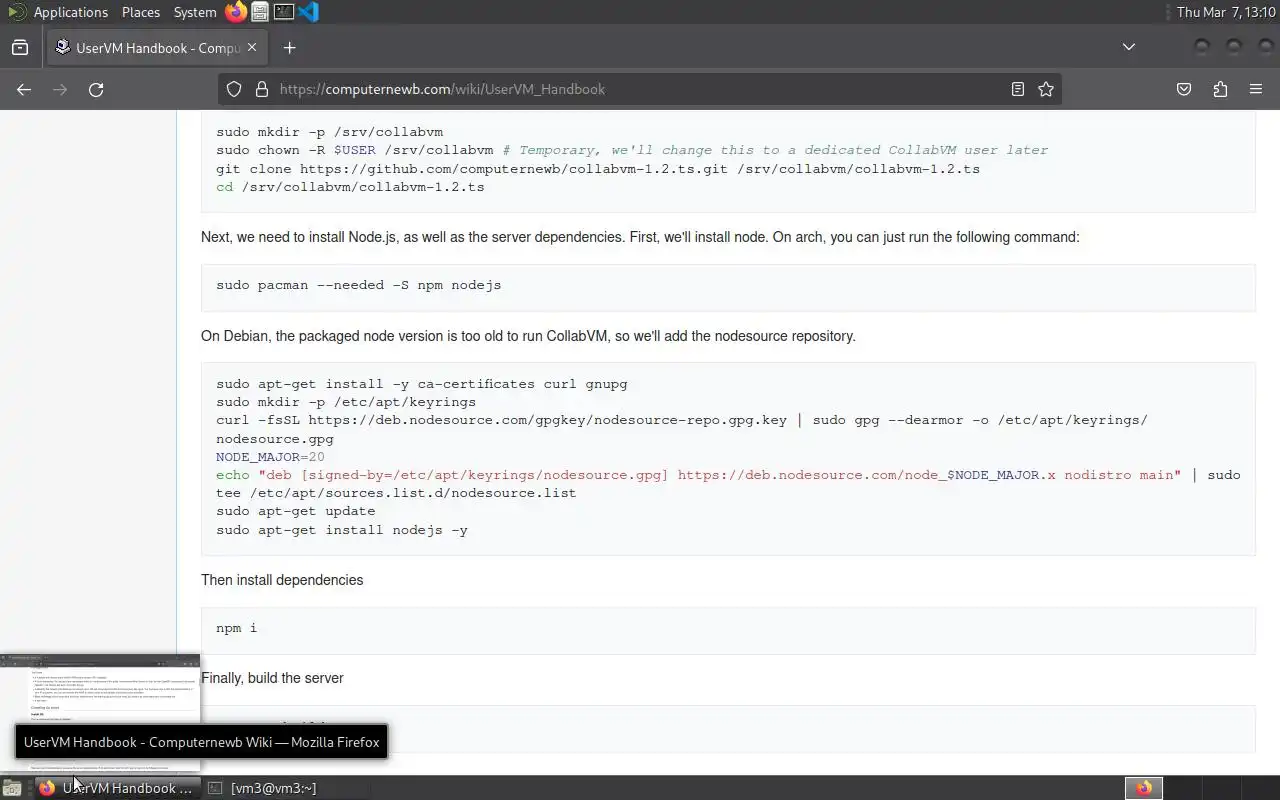Open the Firefox View button
Screen dimensions: 1280x800
tap(20, 47)
